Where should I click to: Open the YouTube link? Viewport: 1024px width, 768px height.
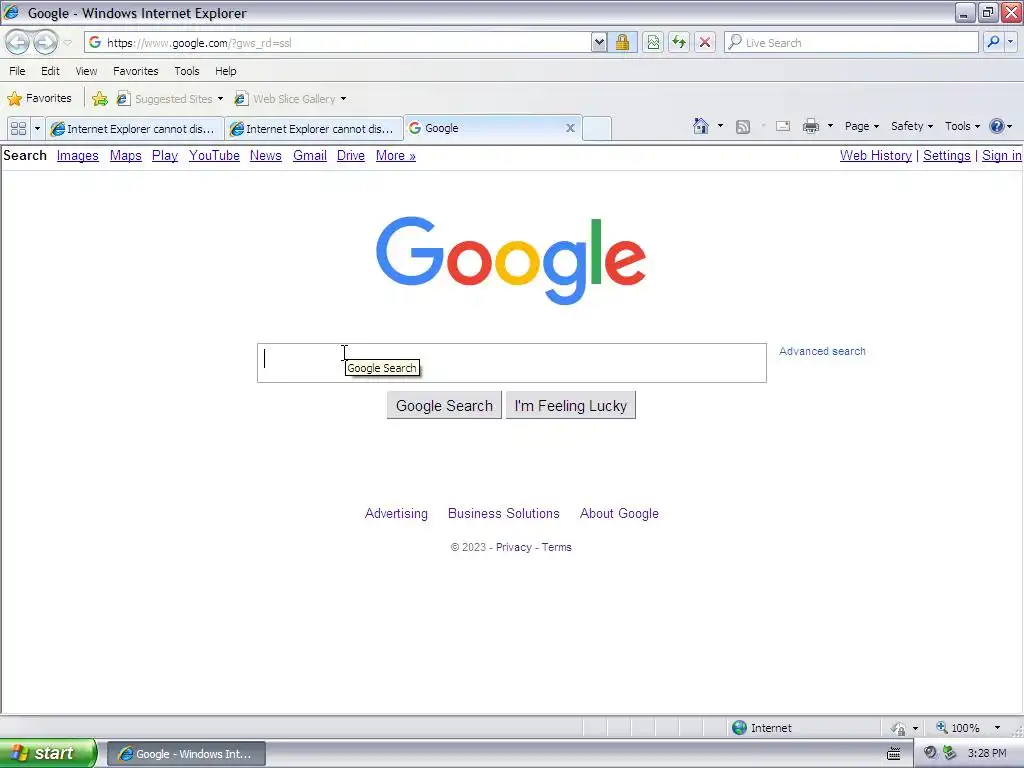tap(214, 155)
